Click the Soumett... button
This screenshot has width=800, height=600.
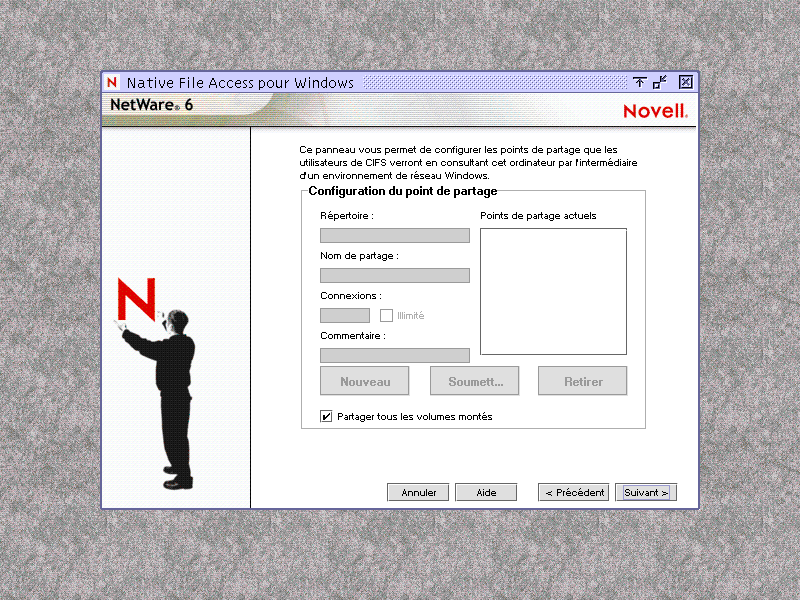pos(474,381)
